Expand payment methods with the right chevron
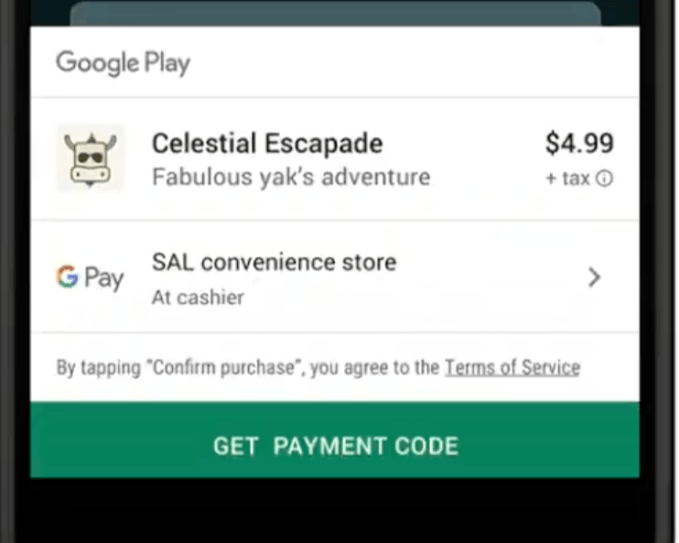The width and height of the screenshot is (679, 543). [595, 277]
